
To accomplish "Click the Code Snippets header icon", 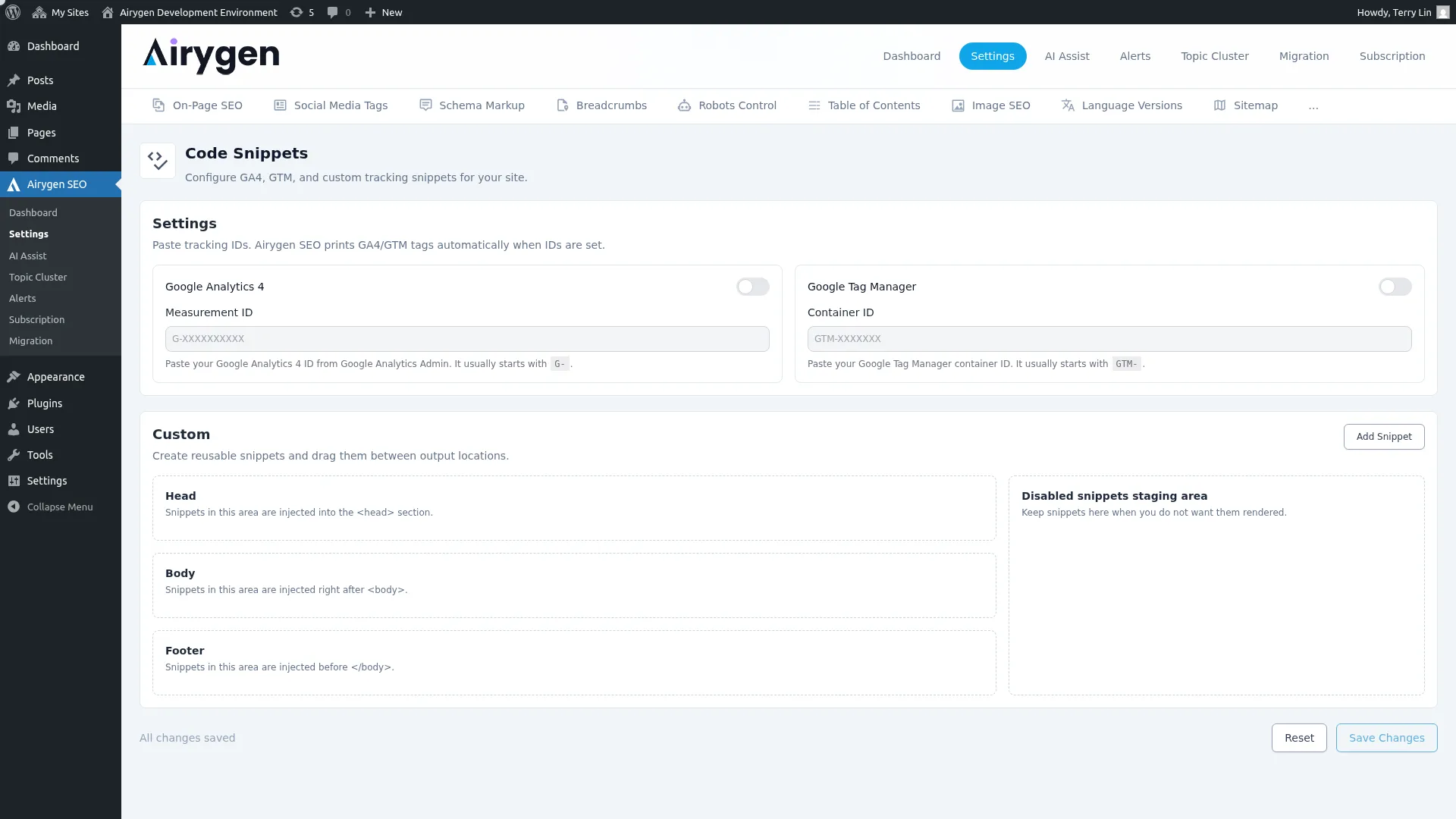I will [158, 161].
